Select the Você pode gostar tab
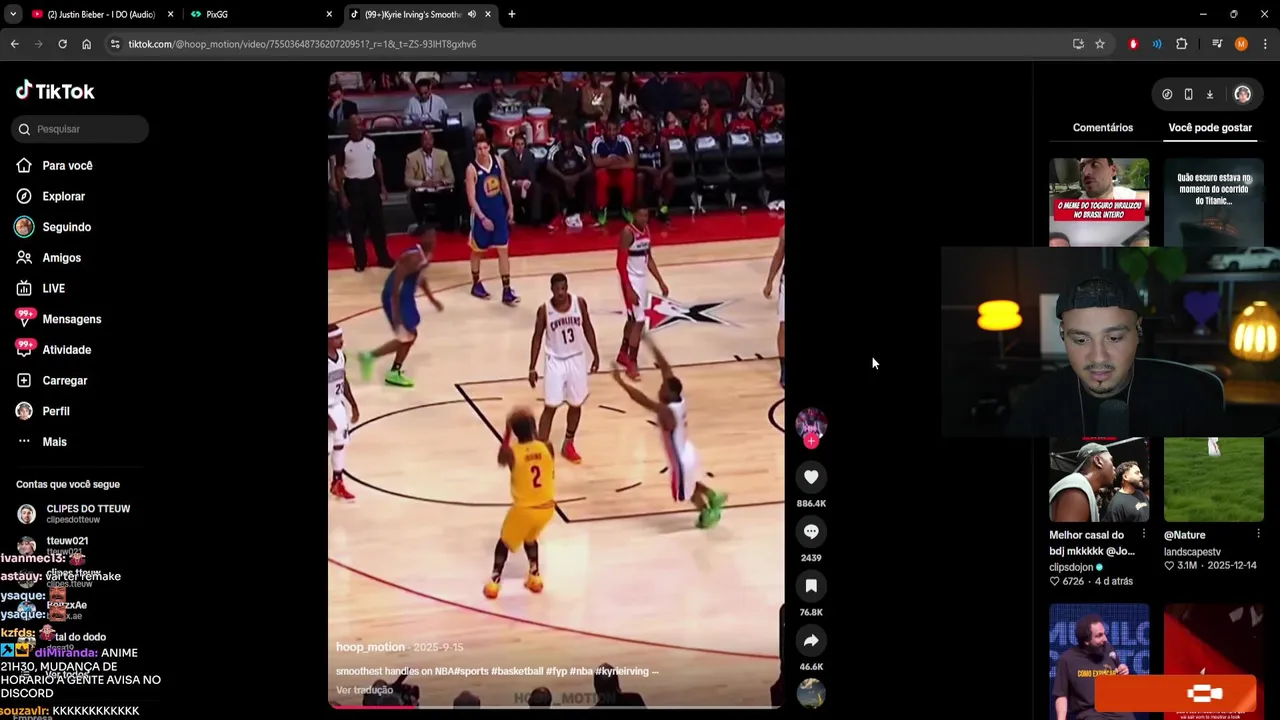 (1210, 128)
